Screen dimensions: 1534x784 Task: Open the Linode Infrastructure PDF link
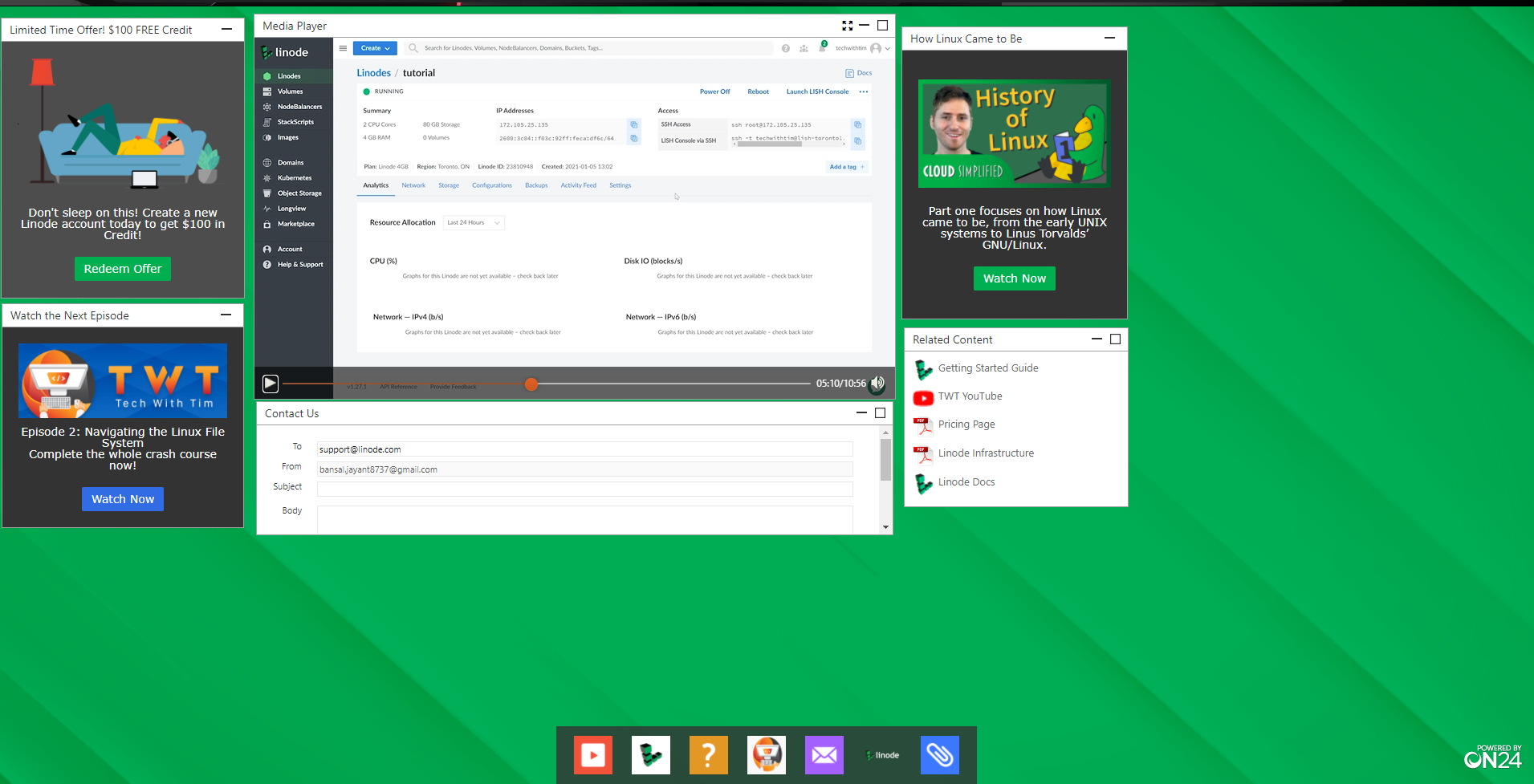(x=986, y=453)
